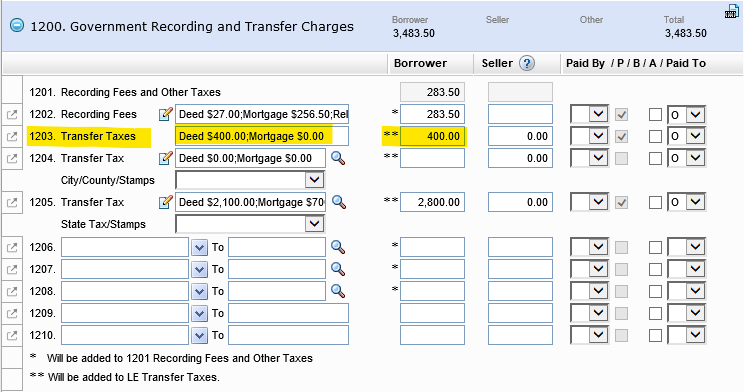Click the 1209 To payee field
The width and height of the screenshot is (744, 392).
point(288,313)
